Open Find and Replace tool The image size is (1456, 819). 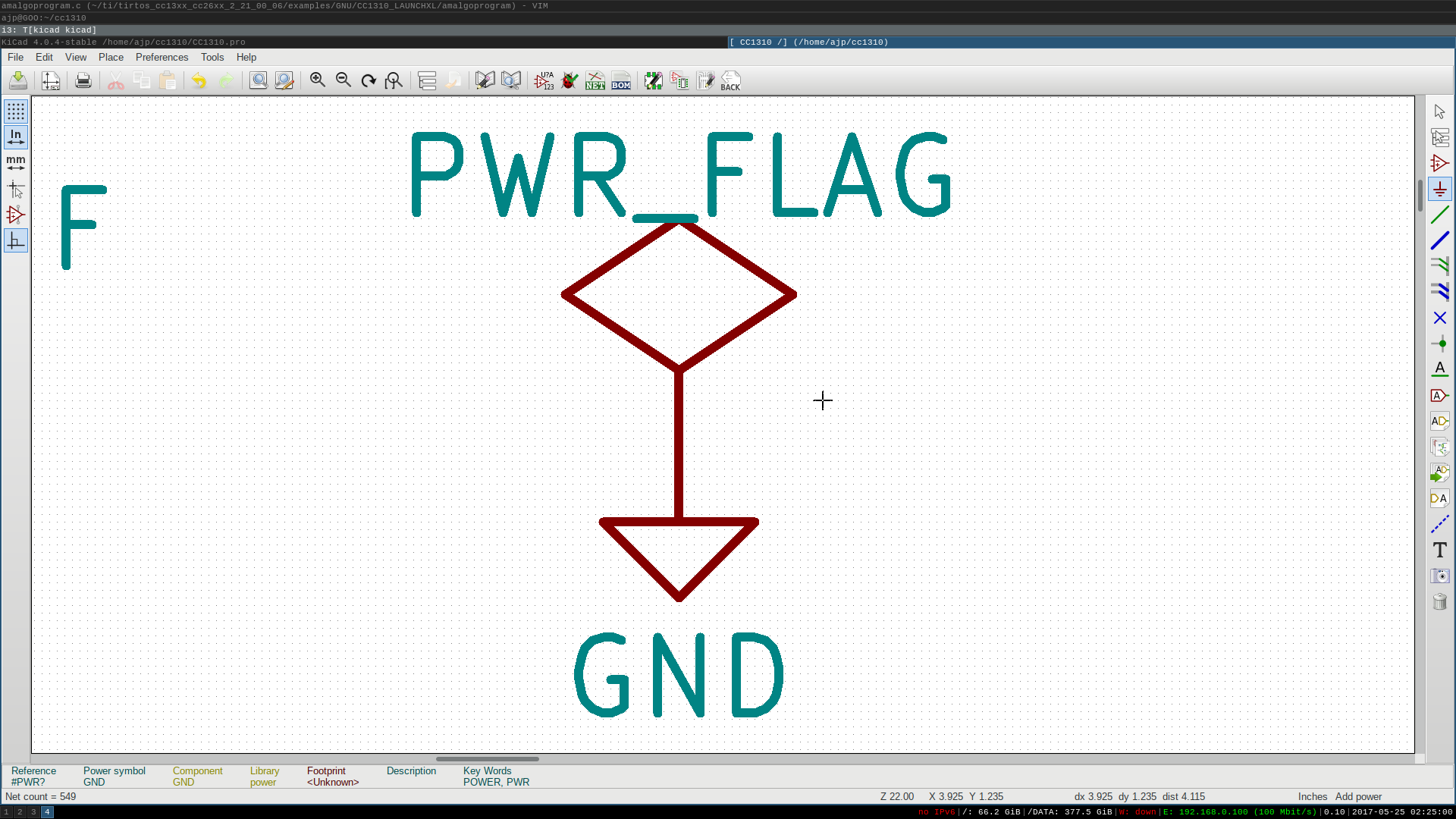click(x=284, y=80)
